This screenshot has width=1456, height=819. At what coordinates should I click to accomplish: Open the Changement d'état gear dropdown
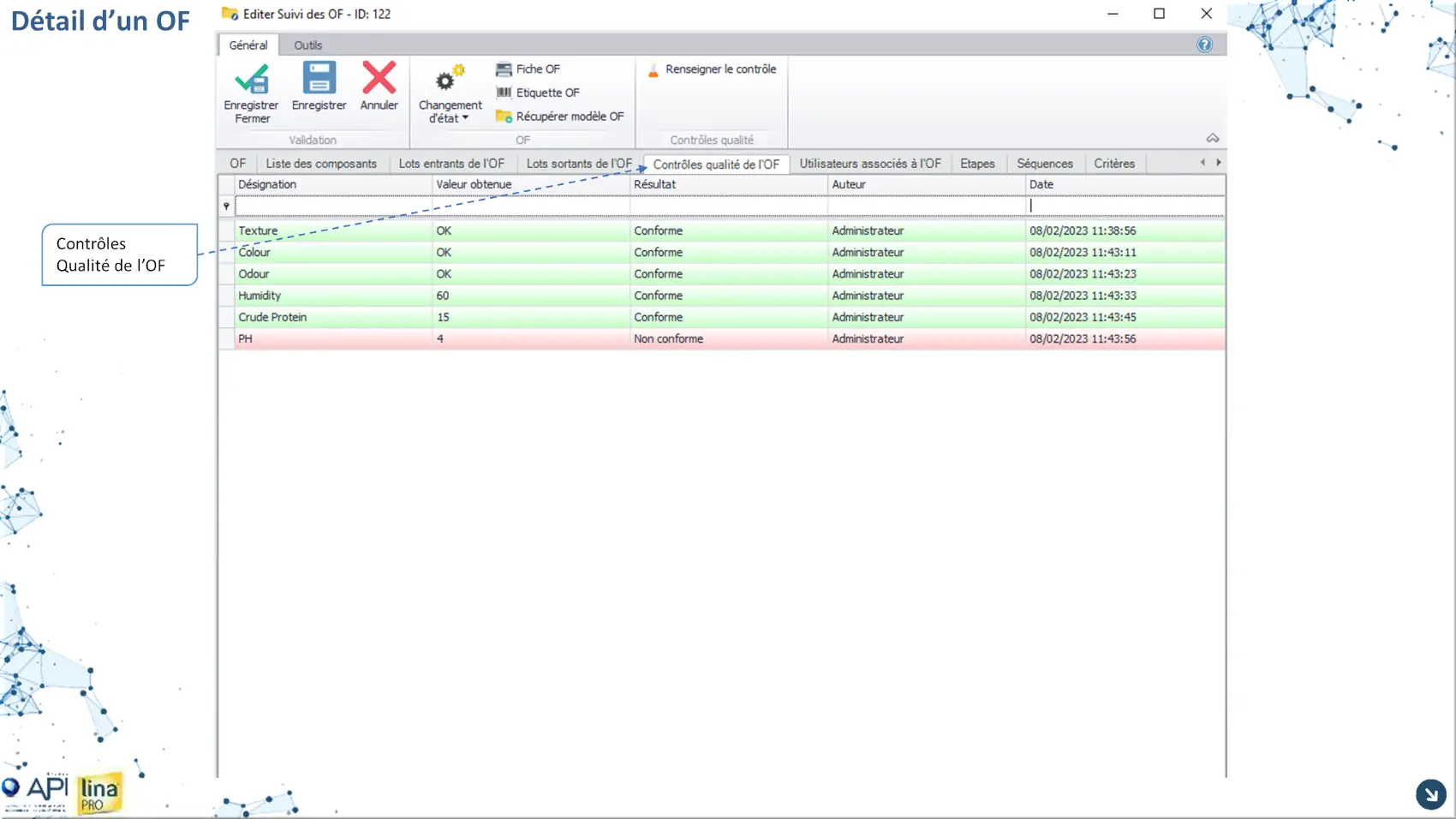click(x=450, y=93)
